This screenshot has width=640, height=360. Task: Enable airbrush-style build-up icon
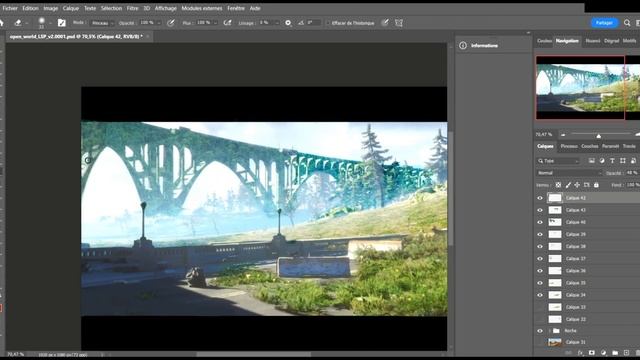pos(227,23)
